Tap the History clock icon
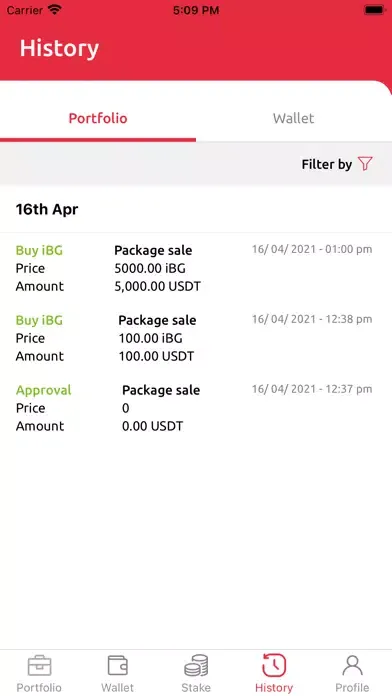This screenshot has width=392, height=696. click(274, 665)
